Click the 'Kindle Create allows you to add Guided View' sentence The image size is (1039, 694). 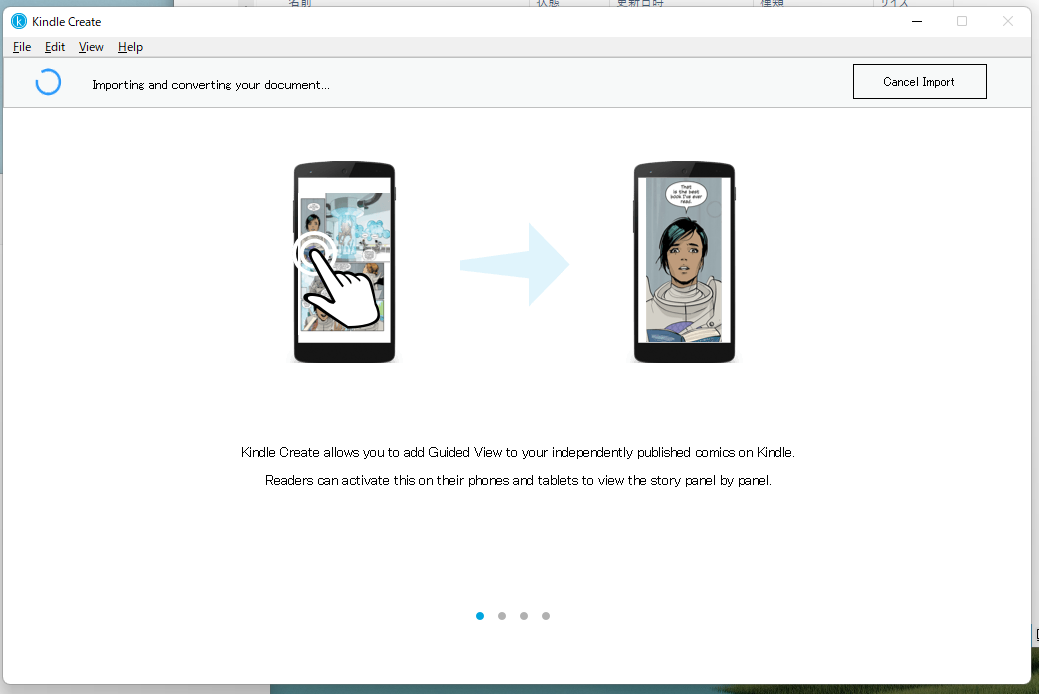(518, 452)
